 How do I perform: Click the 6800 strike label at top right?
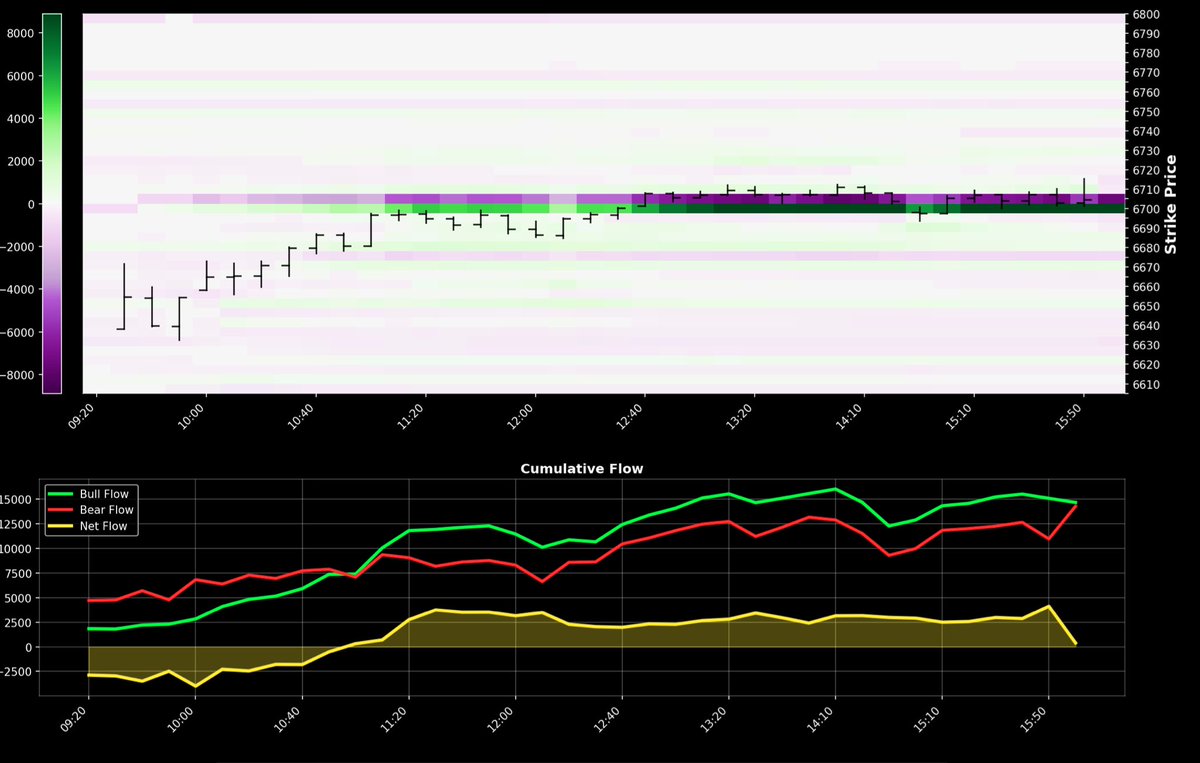click(1146, 15)
